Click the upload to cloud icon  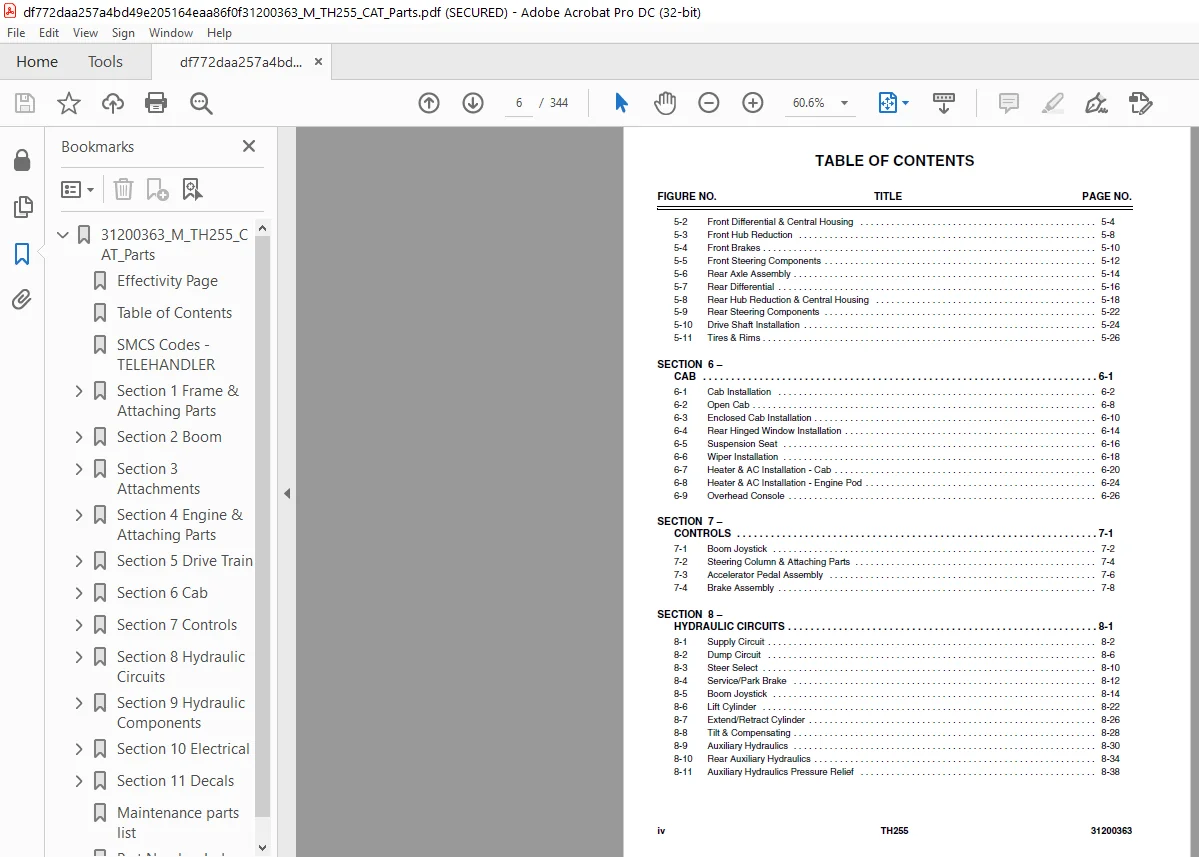click(112, 103)
